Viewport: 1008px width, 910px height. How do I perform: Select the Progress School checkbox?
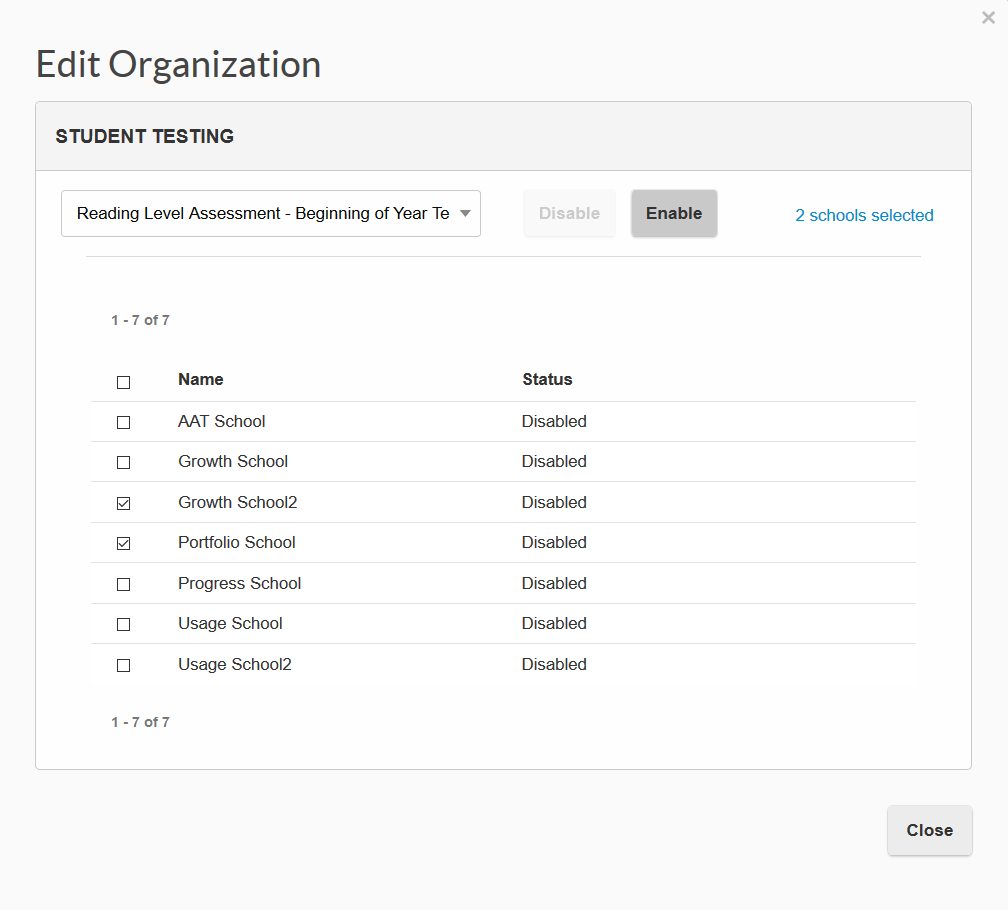[123, 584]
